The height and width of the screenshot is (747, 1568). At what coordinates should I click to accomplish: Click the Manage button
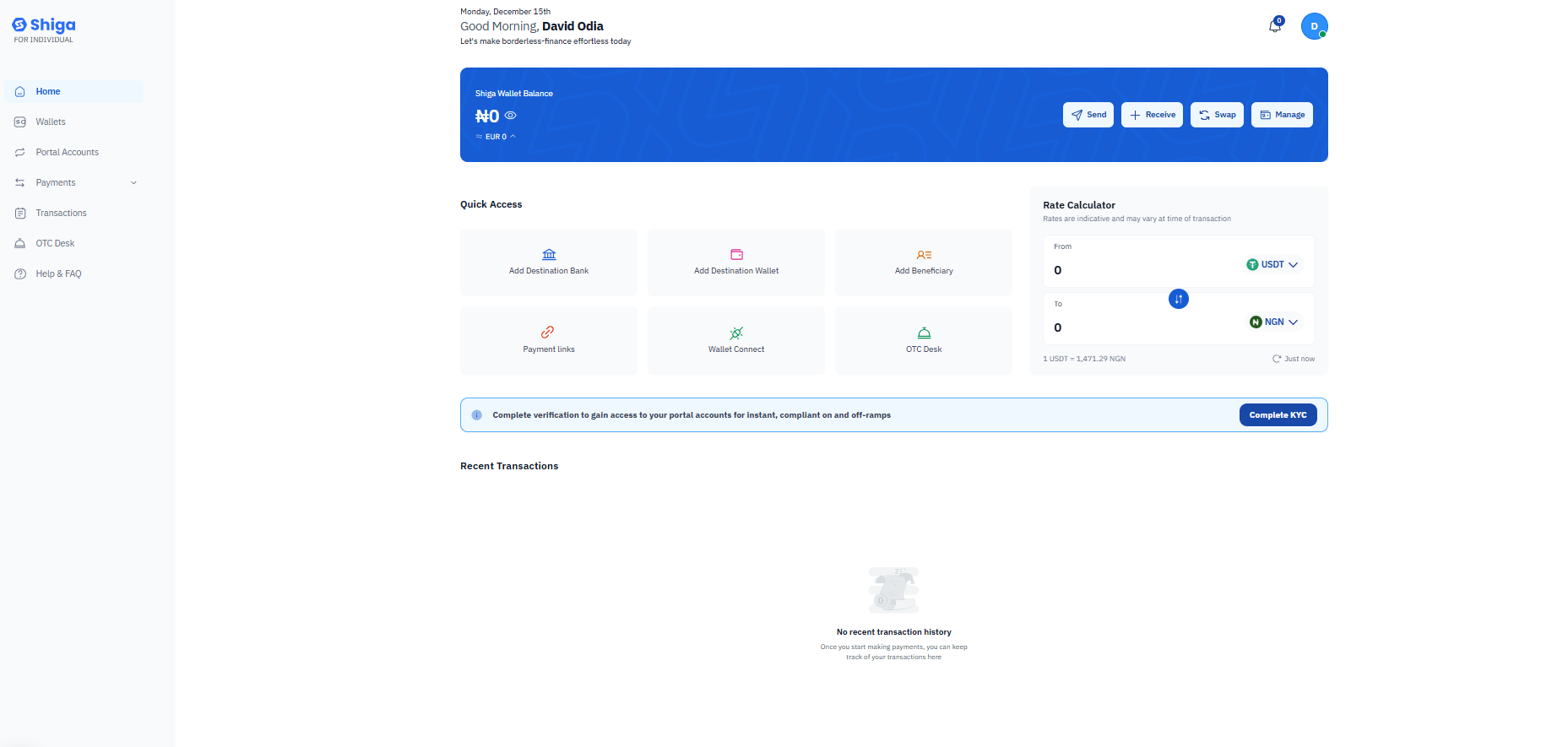pyautogui.click(x=1282, y=115)
